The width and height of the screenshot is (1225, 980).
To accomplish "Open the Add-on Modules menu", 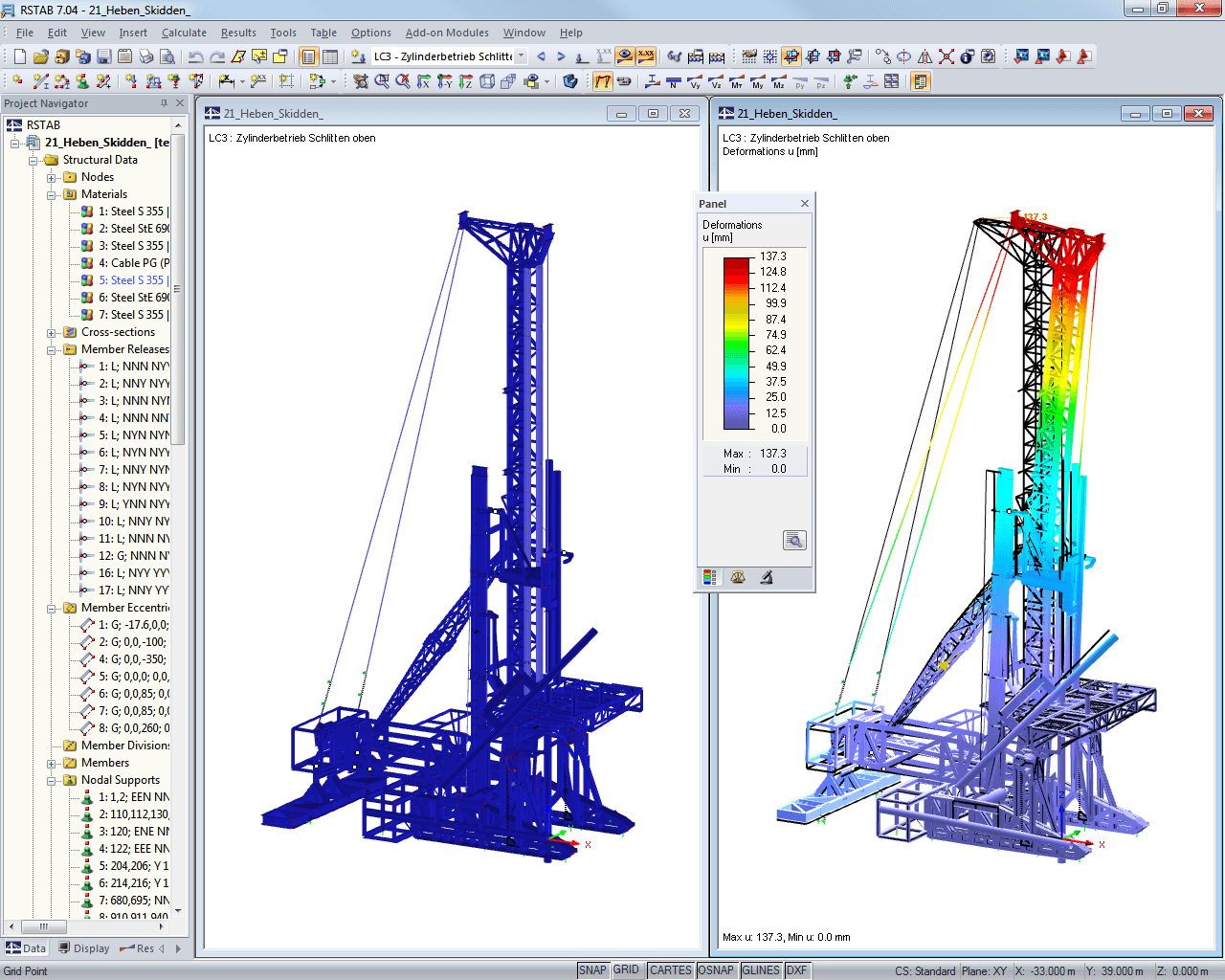I will pyautogui.click(x=447, y=32).
